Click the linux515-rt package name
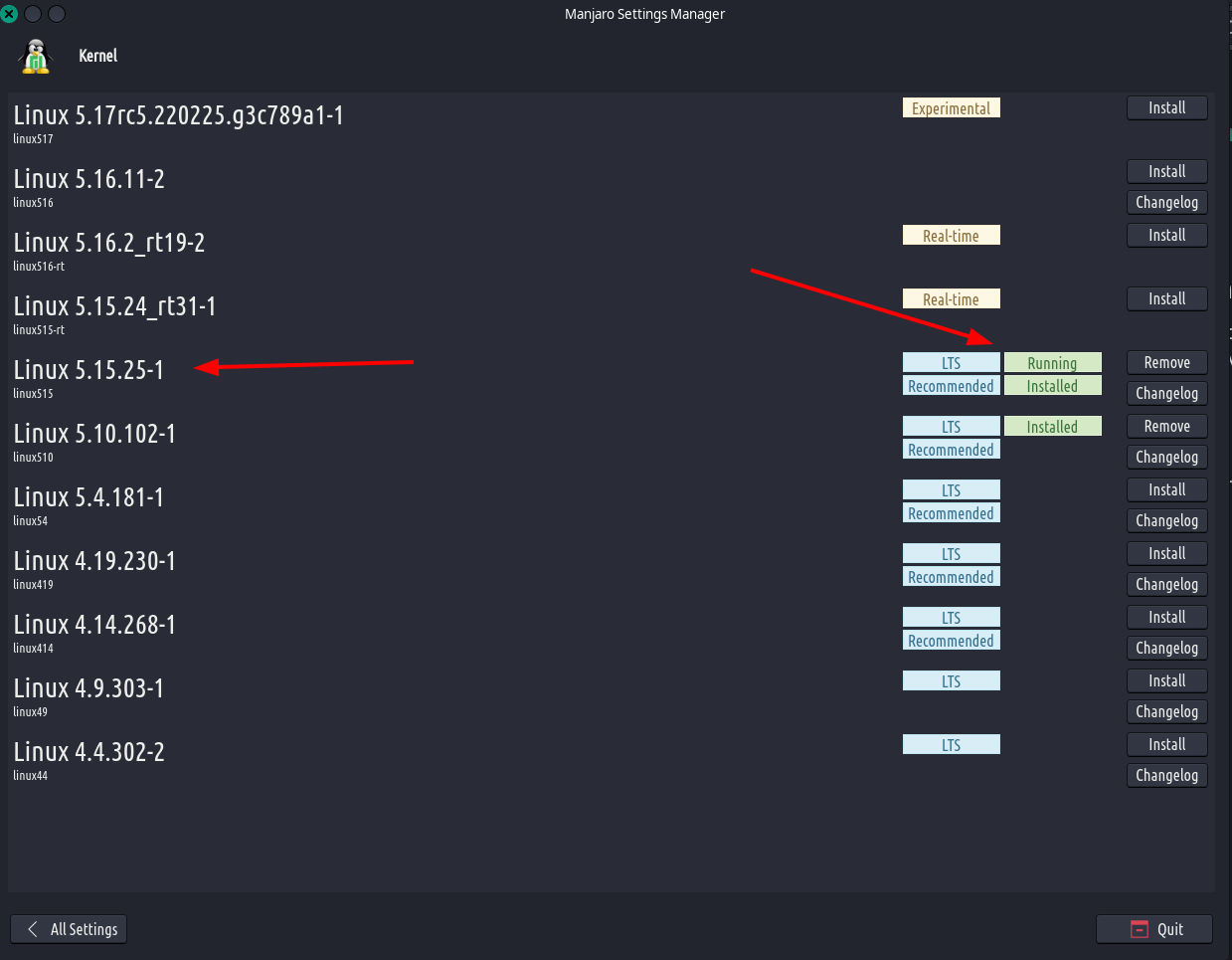 (x=39, y=330)
